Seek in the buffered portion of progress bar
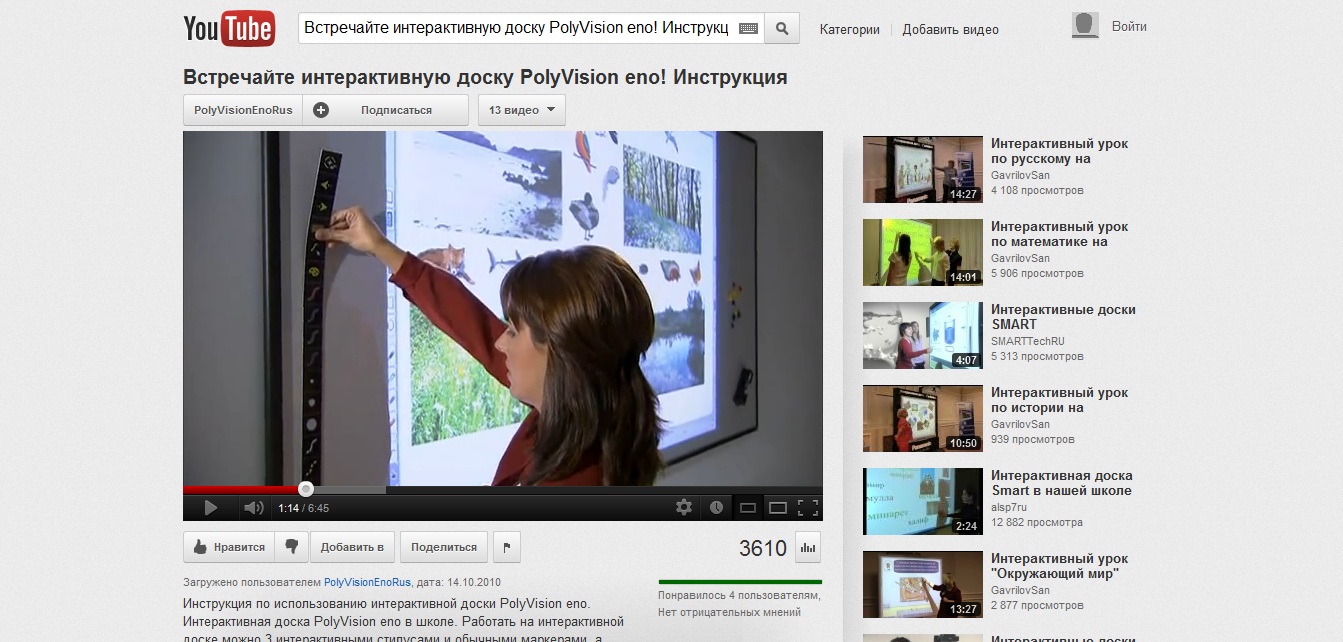 coord(350,490)
